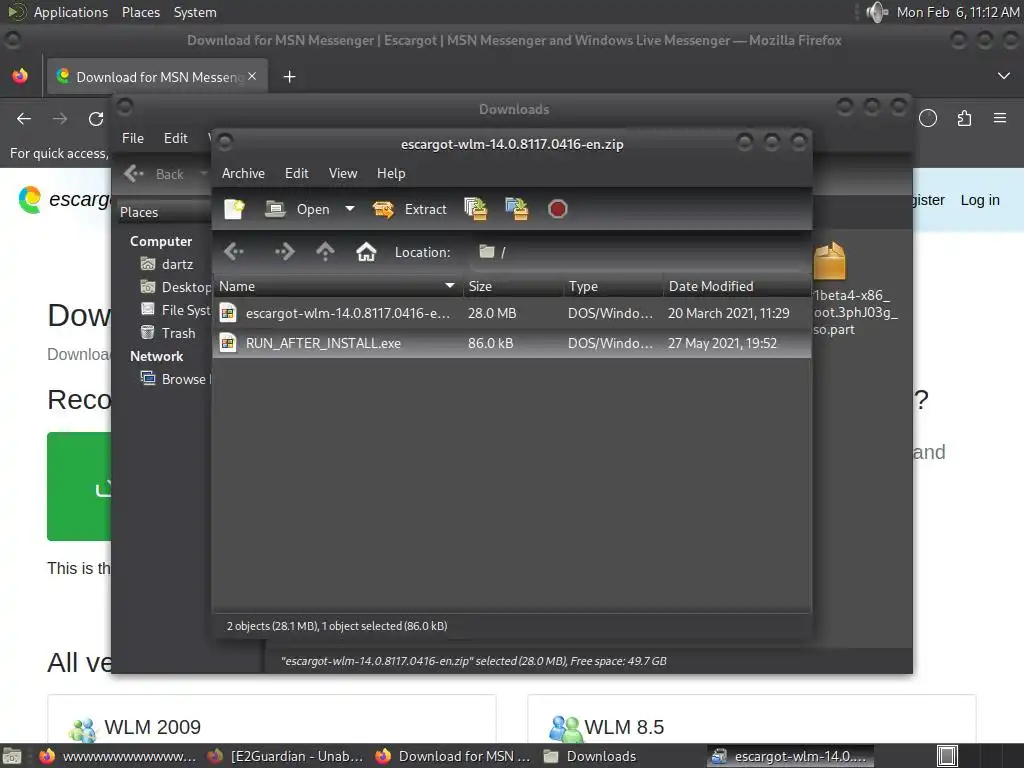Open dartz home folder in Places sidebar
Image resolution: width=1024 pixels, height=768 pixels.
pos(167,264)
